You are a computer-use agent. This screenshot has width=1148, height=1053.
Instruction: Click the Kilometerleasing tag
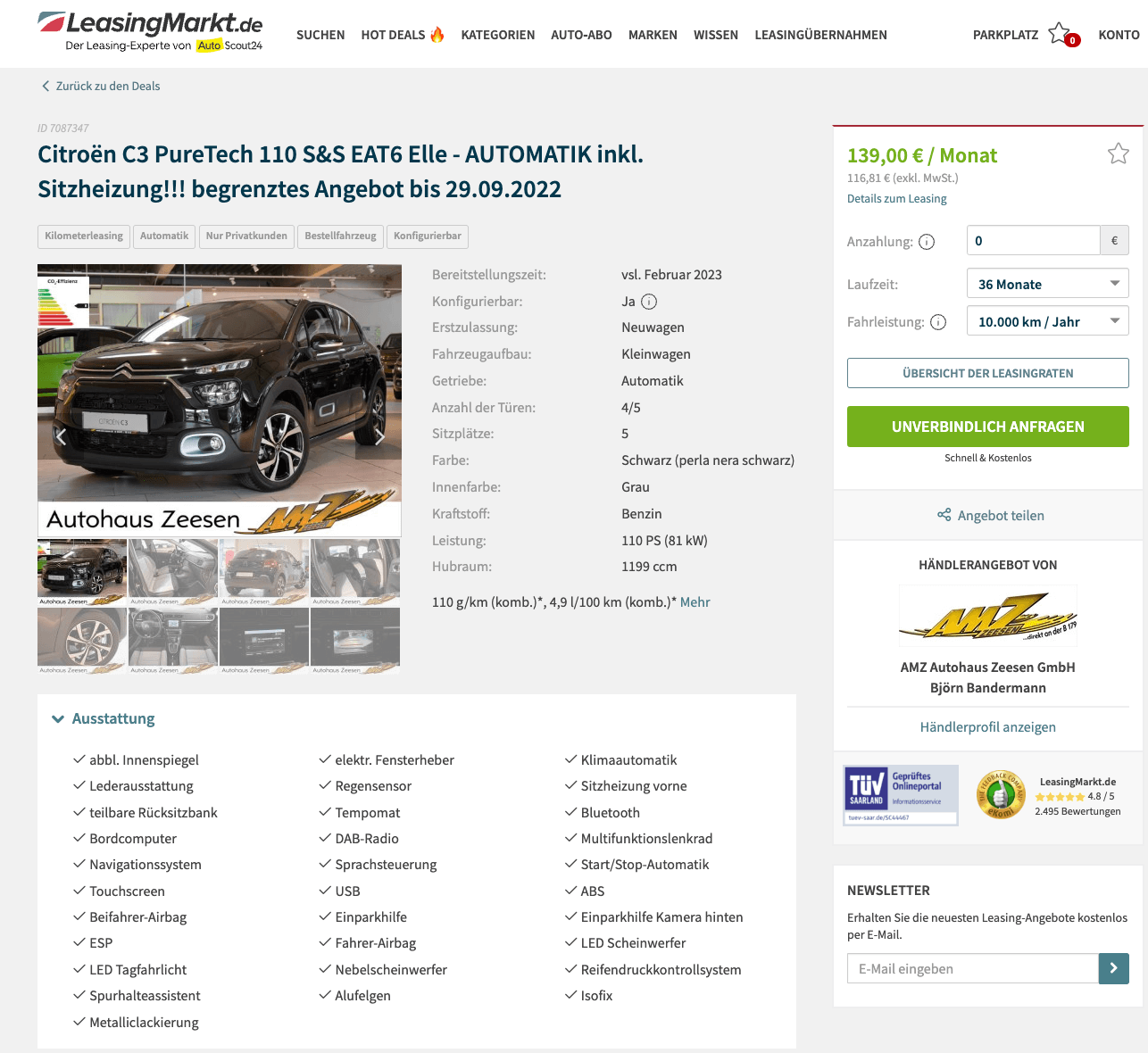[x=84, y=236]
